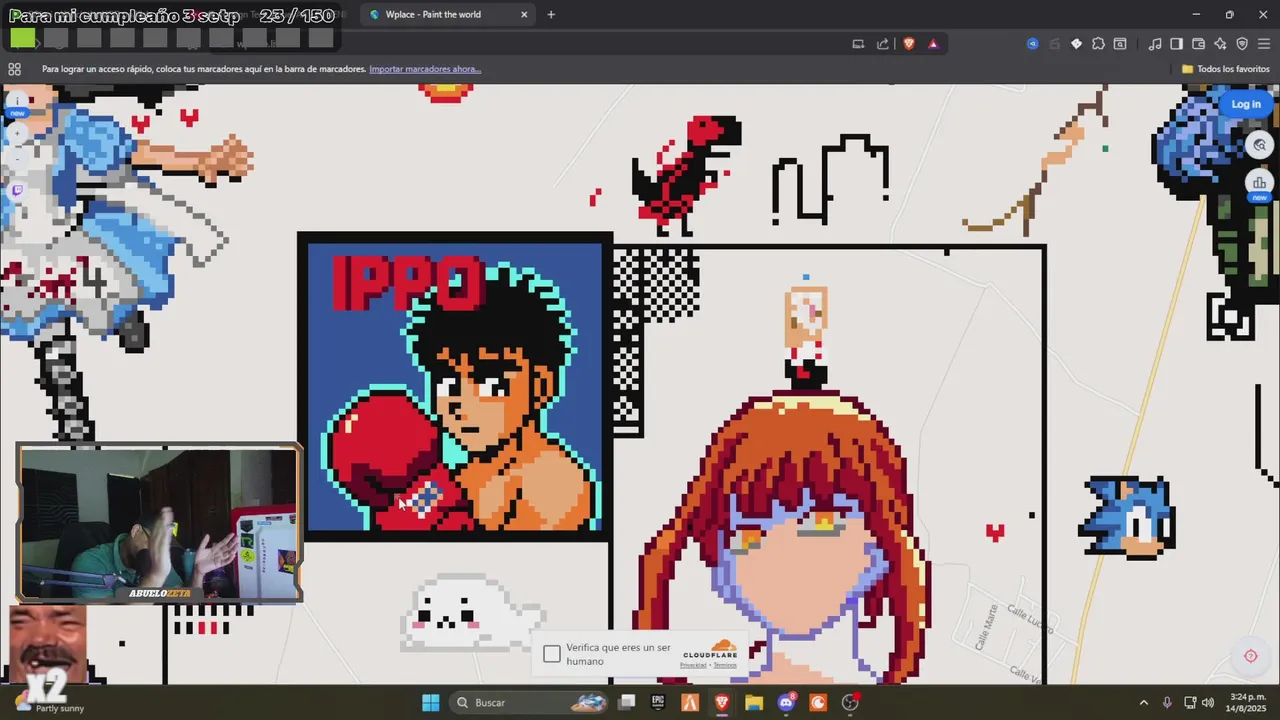Open the map search magnifier button
This screenshot has height=720, width=1280.
coord(1259,145)
